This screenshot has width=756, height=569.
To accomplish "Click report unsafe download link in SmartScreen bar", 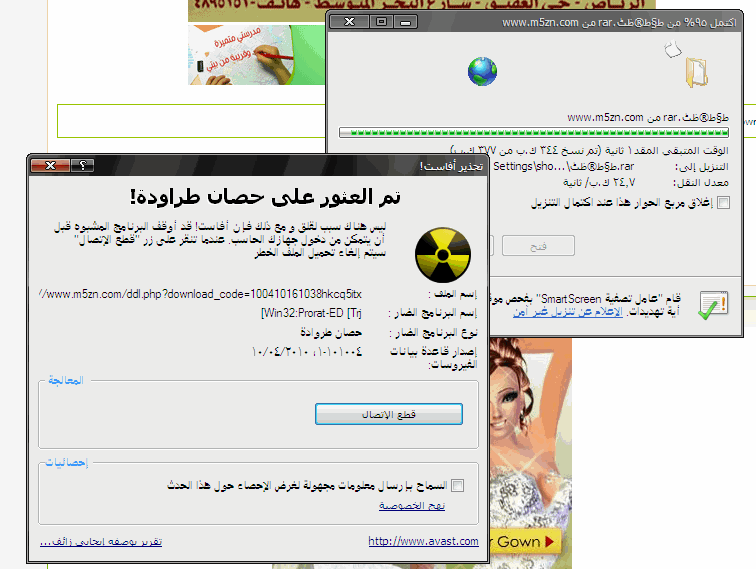I will (567, 312).
